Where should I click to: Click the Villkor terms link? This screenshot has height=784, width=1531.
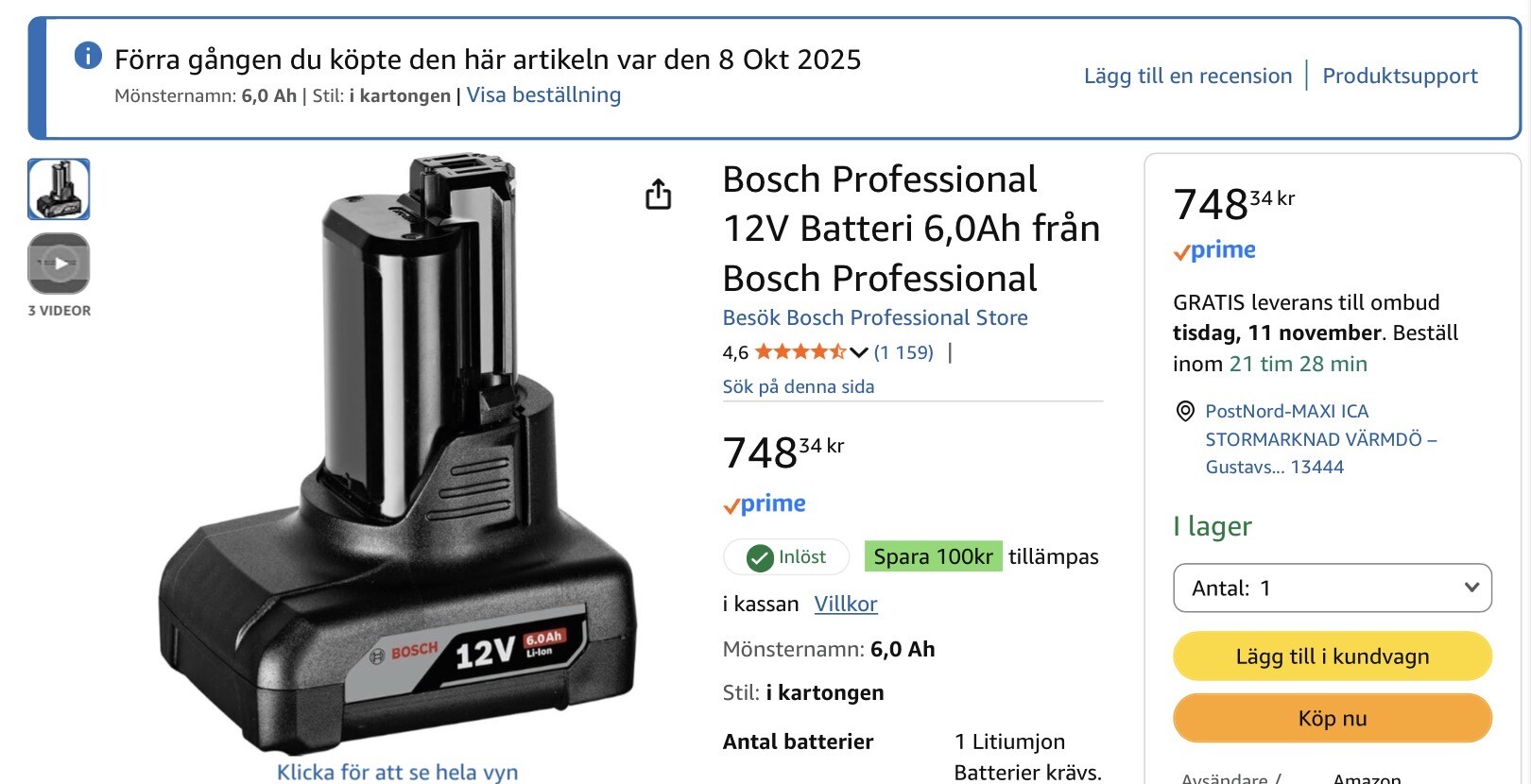click(846, 604)
